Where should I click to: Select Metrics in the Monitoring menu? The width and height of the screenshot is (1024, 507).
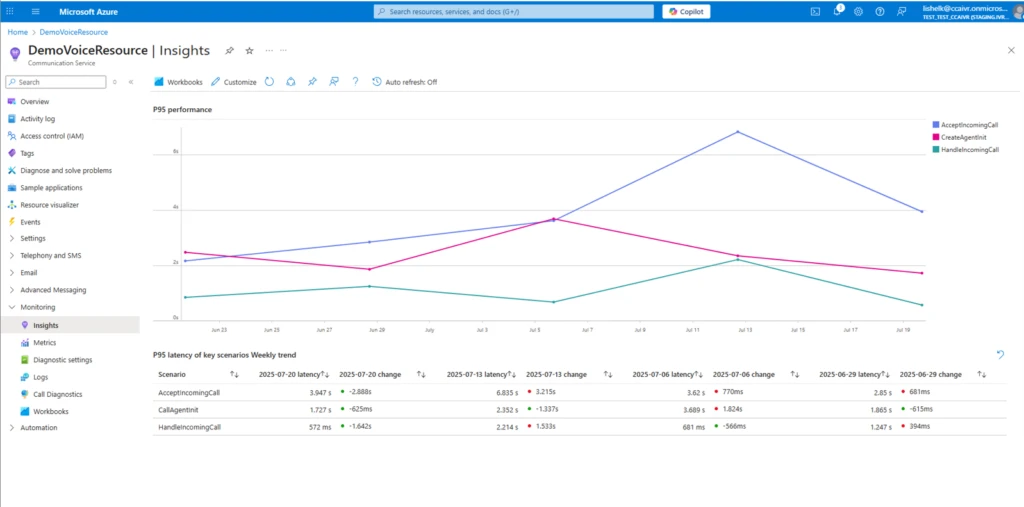[44, 342]
